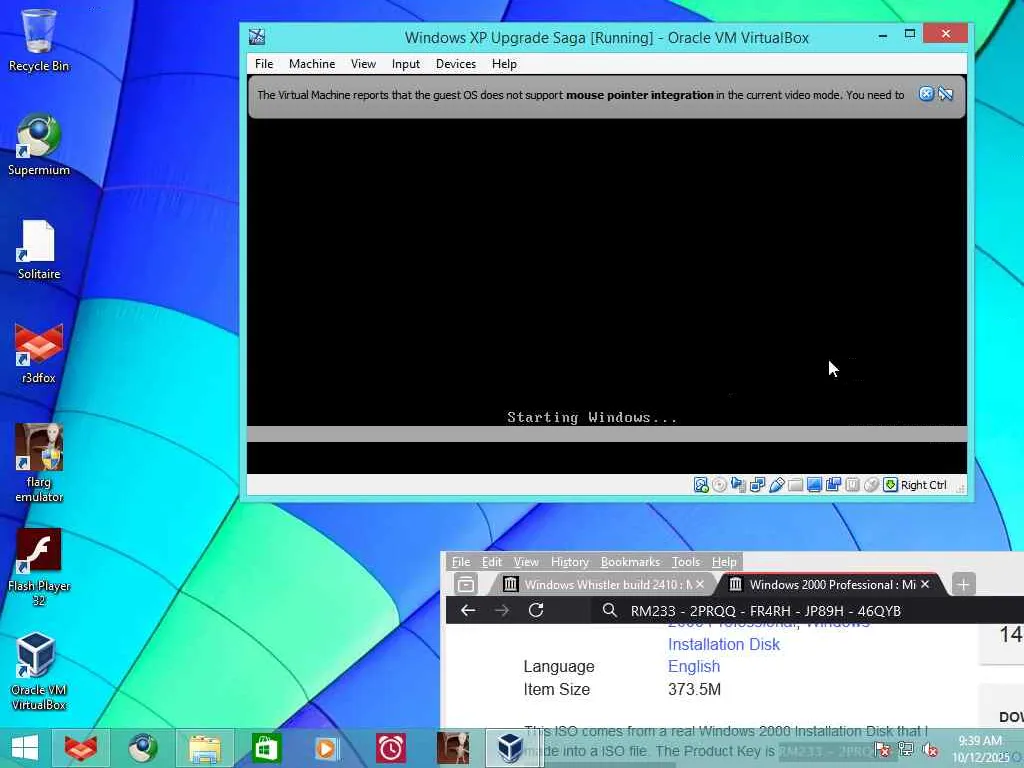Click the VirtualBox taskbar button
This screenshot has width=1024, height=768.
[513, 748]
